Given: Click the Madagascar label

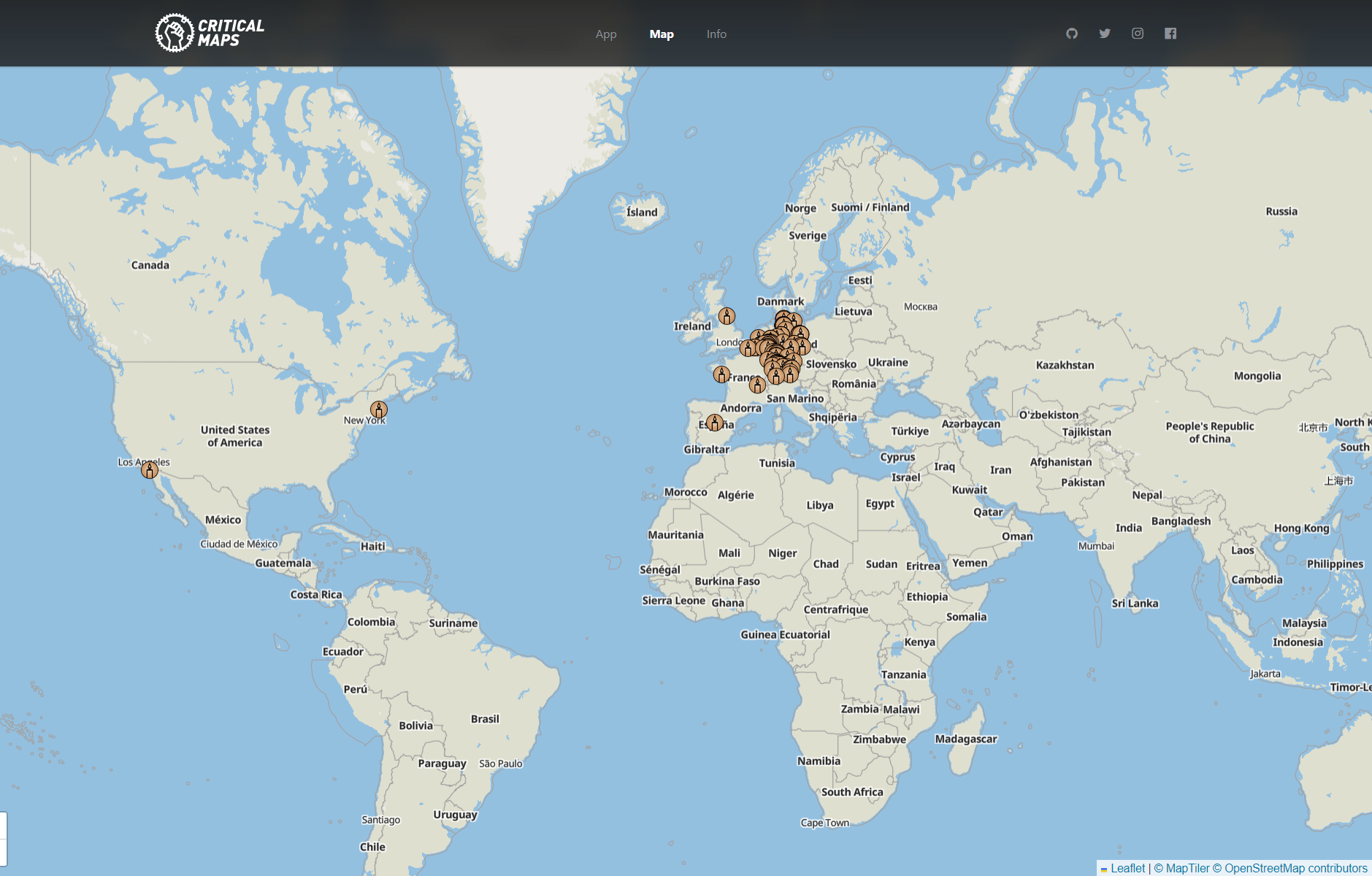Looking at the screenshot, I should [x=966, y=739].
